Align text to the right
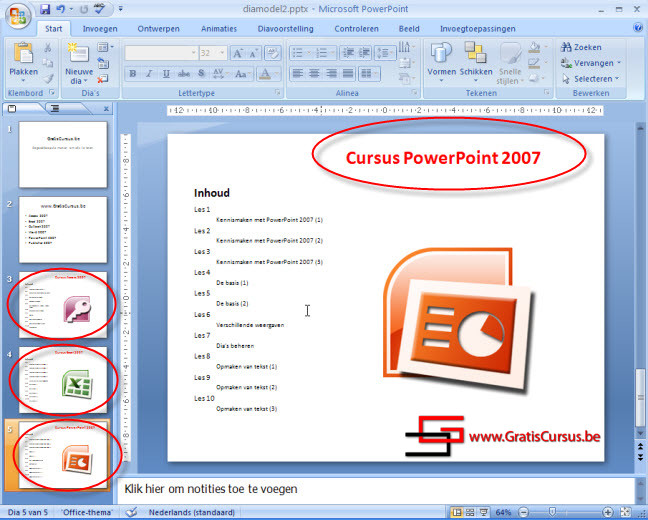 [331, 74]
